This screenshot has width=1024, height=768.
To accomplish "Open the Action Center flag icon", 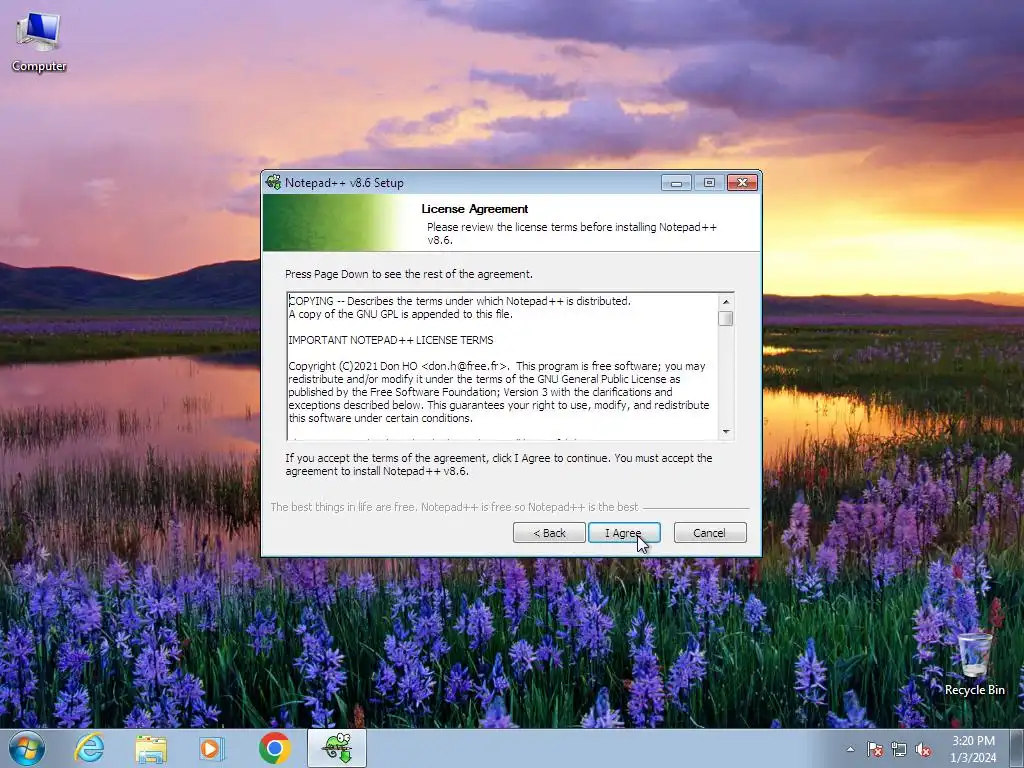I will (x=874, y=749).
